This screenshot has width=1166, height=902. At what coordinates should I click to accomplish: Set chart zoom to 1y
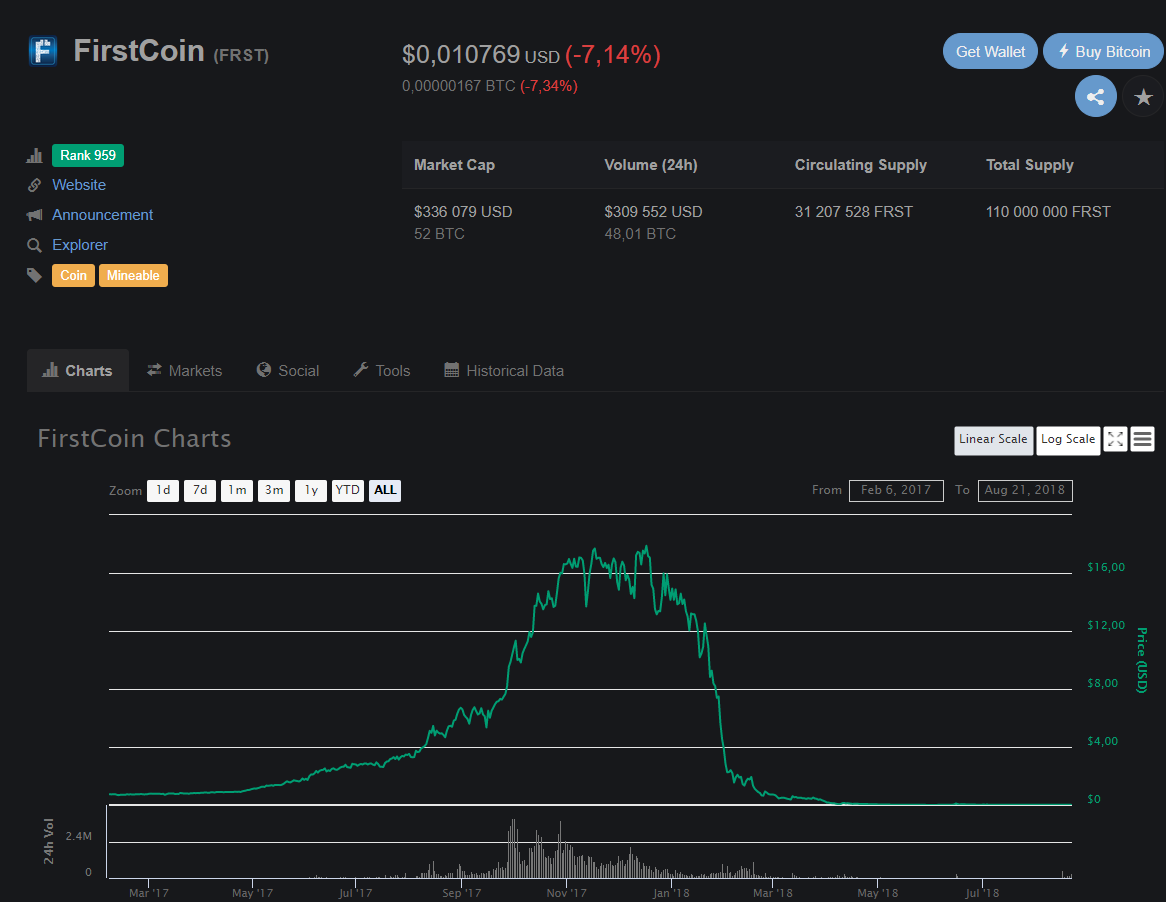pyautogui.click(x=311, y=491)
